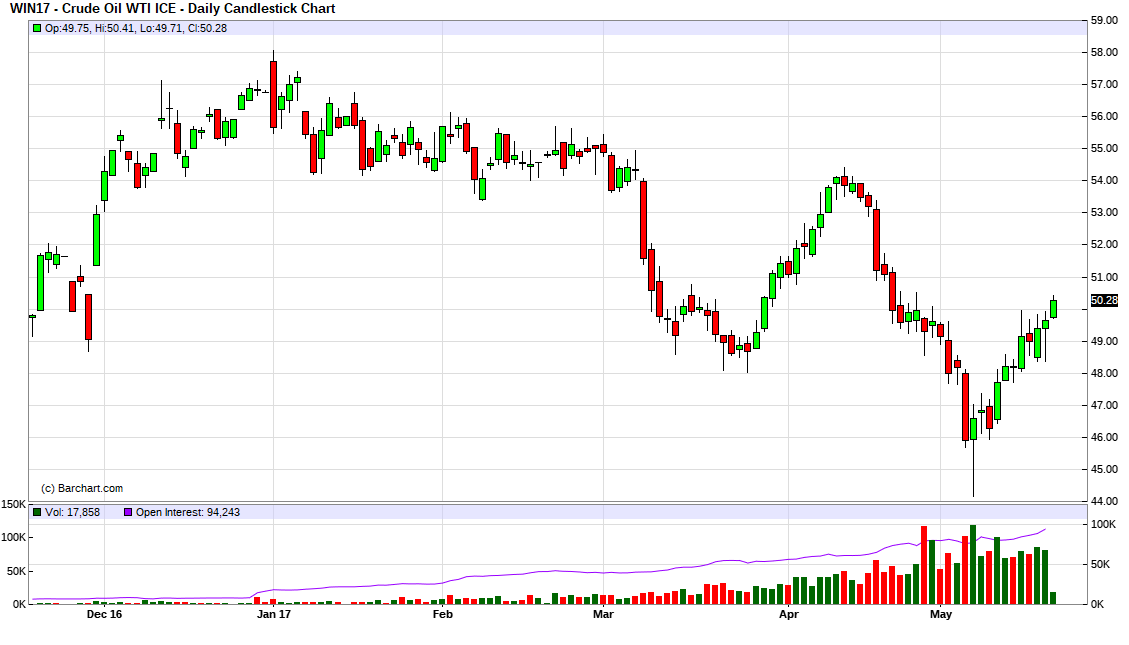Click the (c) Barchart.com credit text
Image resolution: width=1129 pixels, height=645 pixels.
(x=81, y=488)
